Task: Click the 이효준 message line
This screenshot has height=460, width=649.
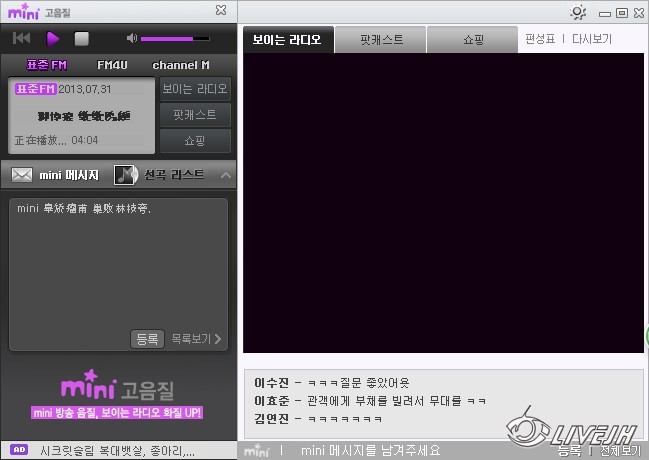Action: click(x=370, y=401)
